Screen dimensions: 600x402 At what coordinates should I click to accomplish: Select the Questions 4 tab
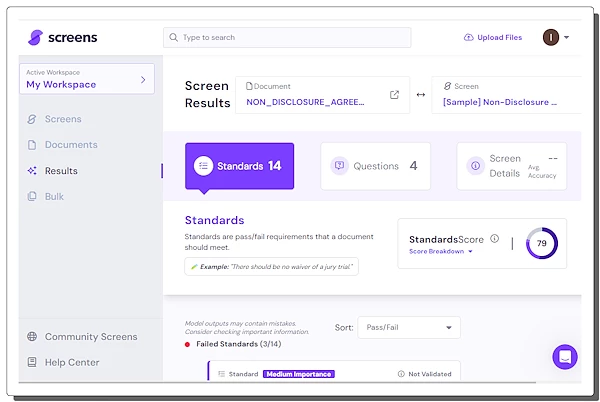tap(375, 166)
